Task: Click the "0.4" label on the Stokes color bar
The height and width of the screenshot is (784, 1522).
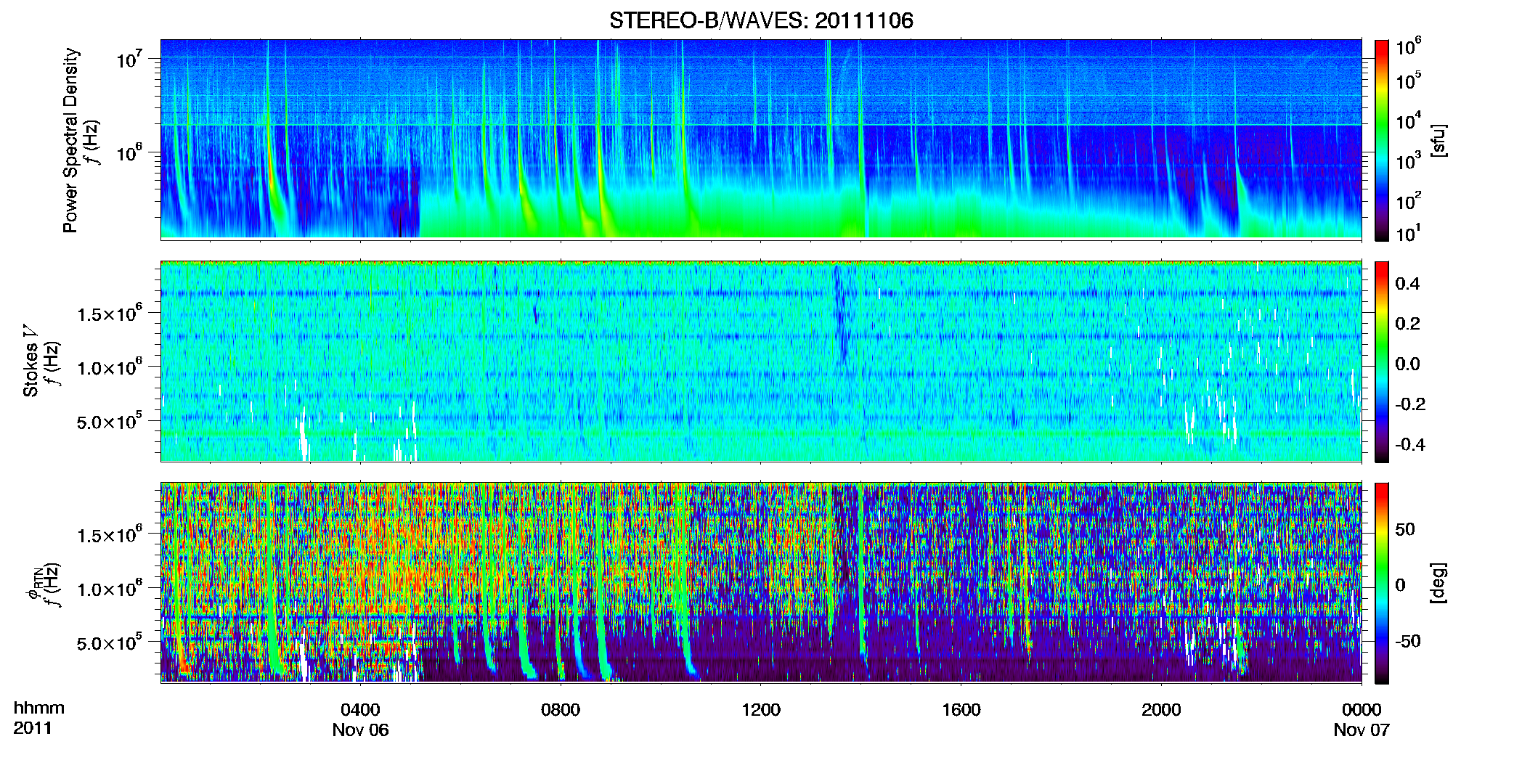Action: 1407,284
